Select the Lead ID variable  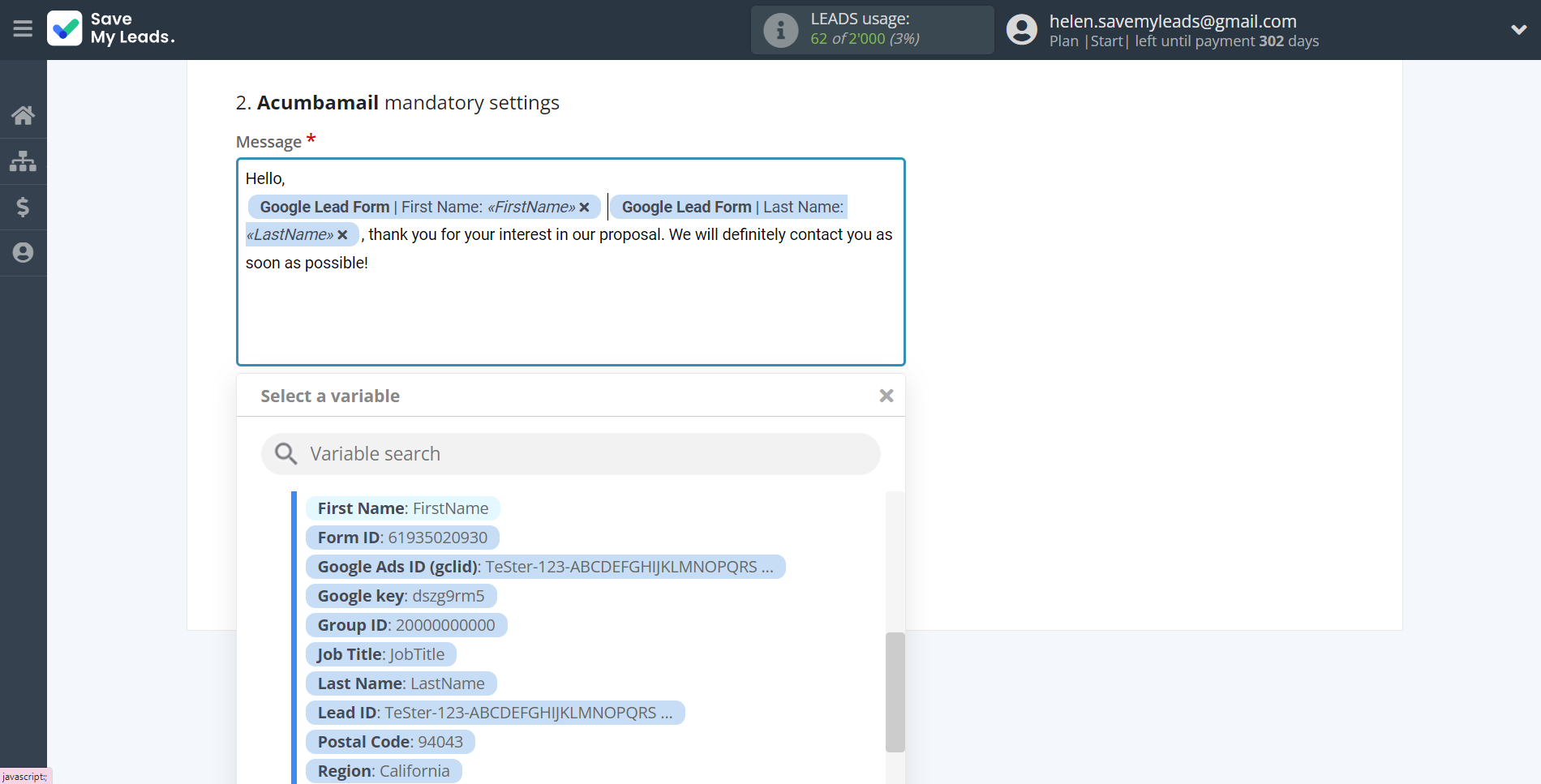[496, 713]
